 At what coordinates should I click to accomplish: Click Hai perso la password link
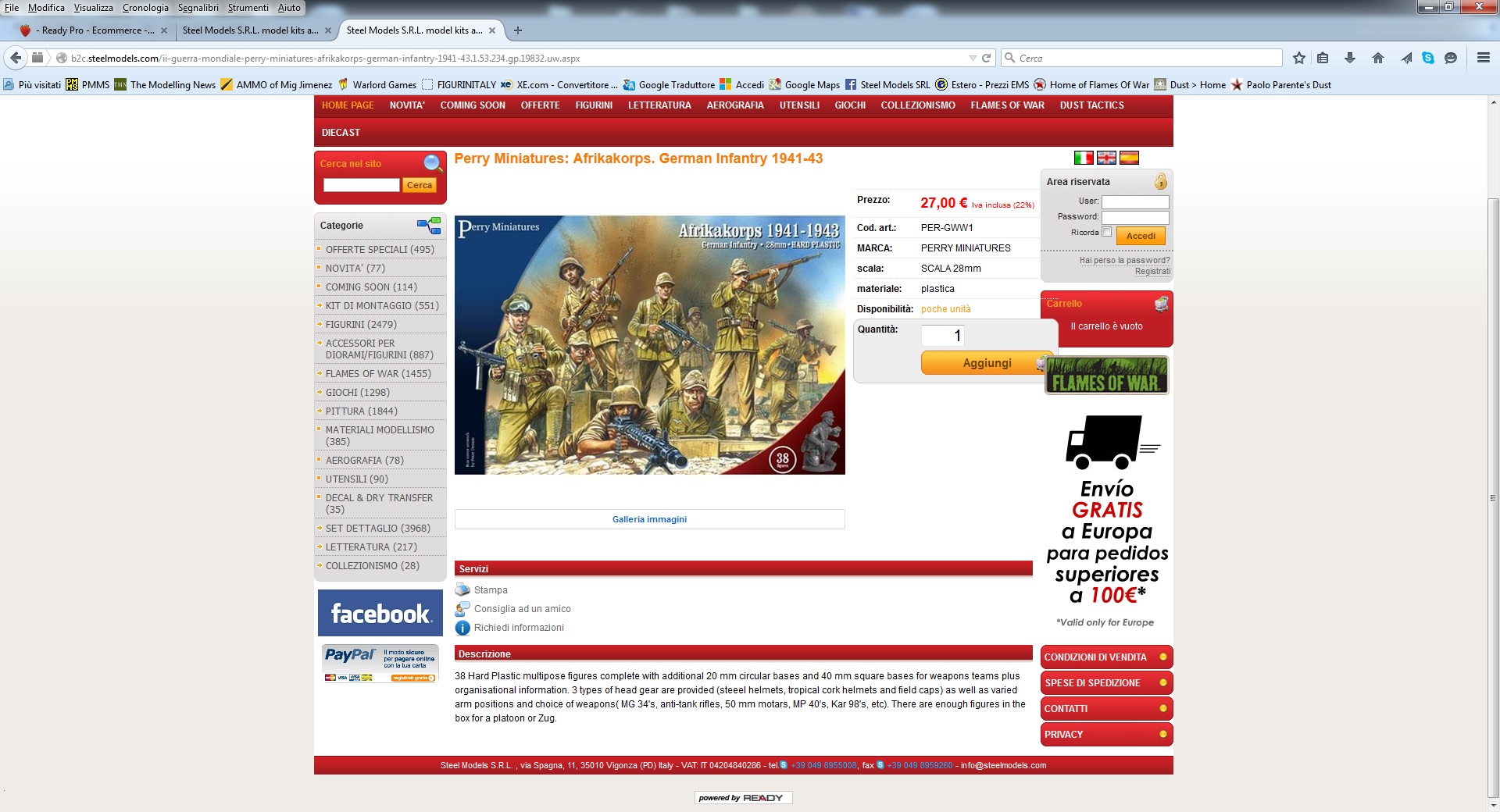click(x=1124, y=260)
